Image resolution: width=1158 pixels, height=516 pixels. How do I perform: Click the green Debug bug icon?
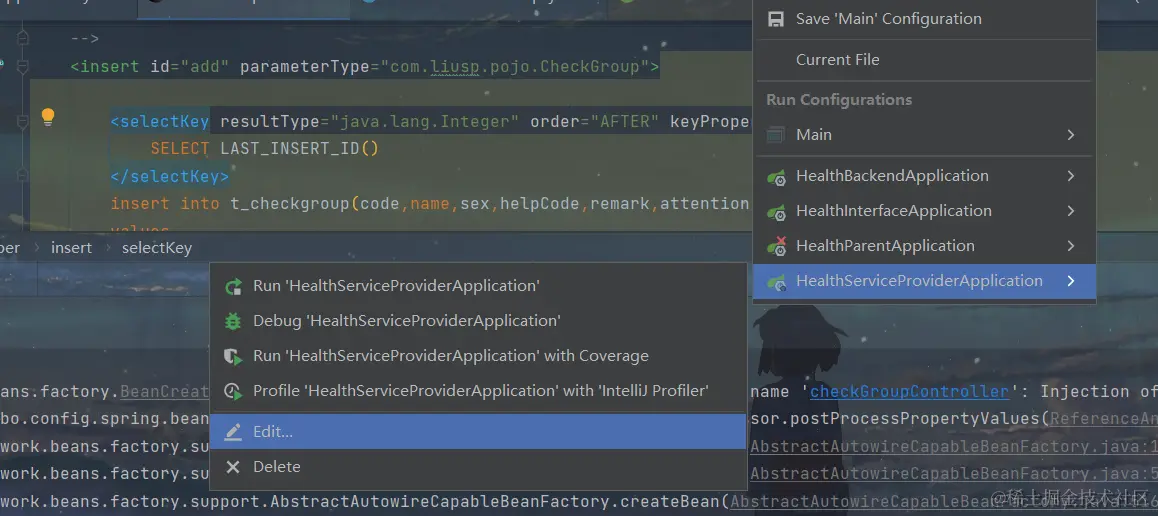pyautogui.click(x=233, y=321)
